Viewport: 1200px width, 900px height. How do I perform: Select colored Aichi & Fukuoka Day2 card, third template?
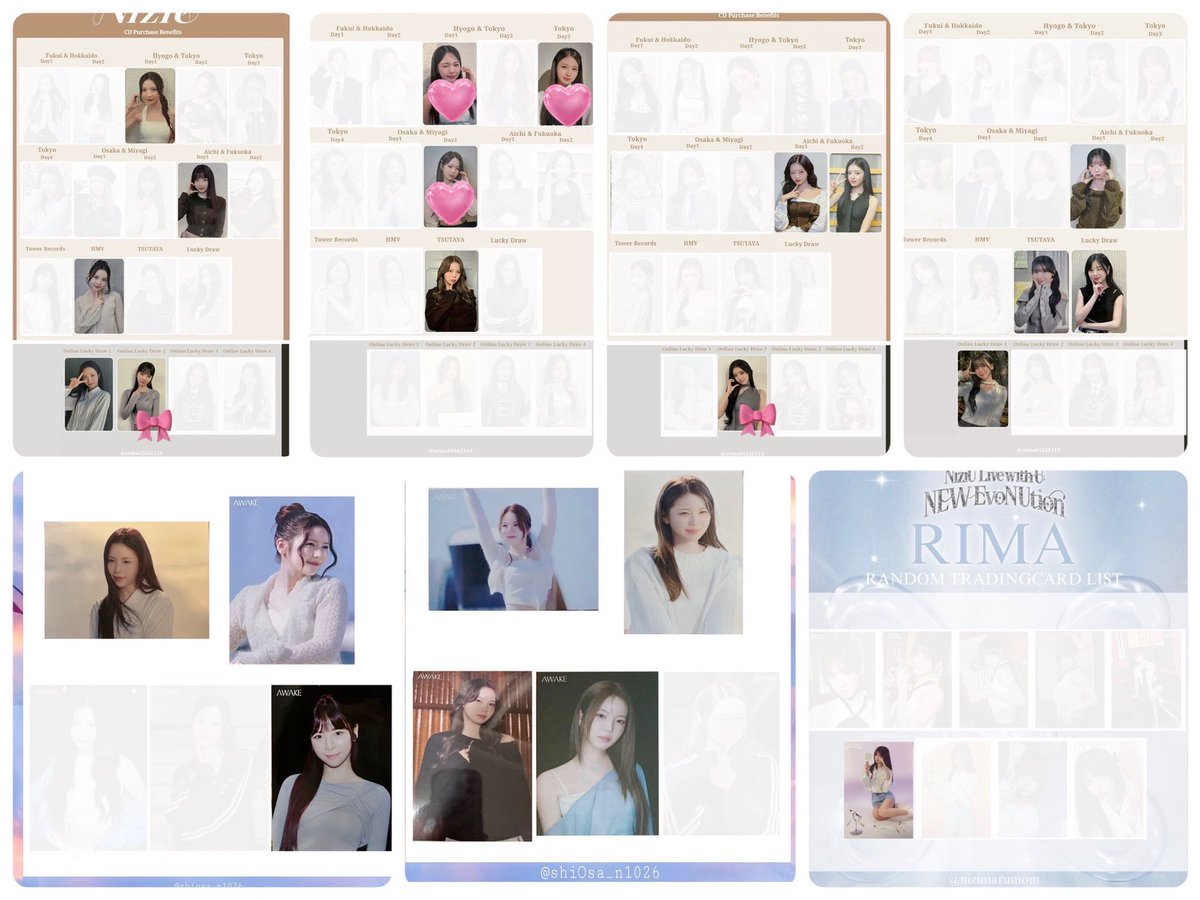pos(856,193)
